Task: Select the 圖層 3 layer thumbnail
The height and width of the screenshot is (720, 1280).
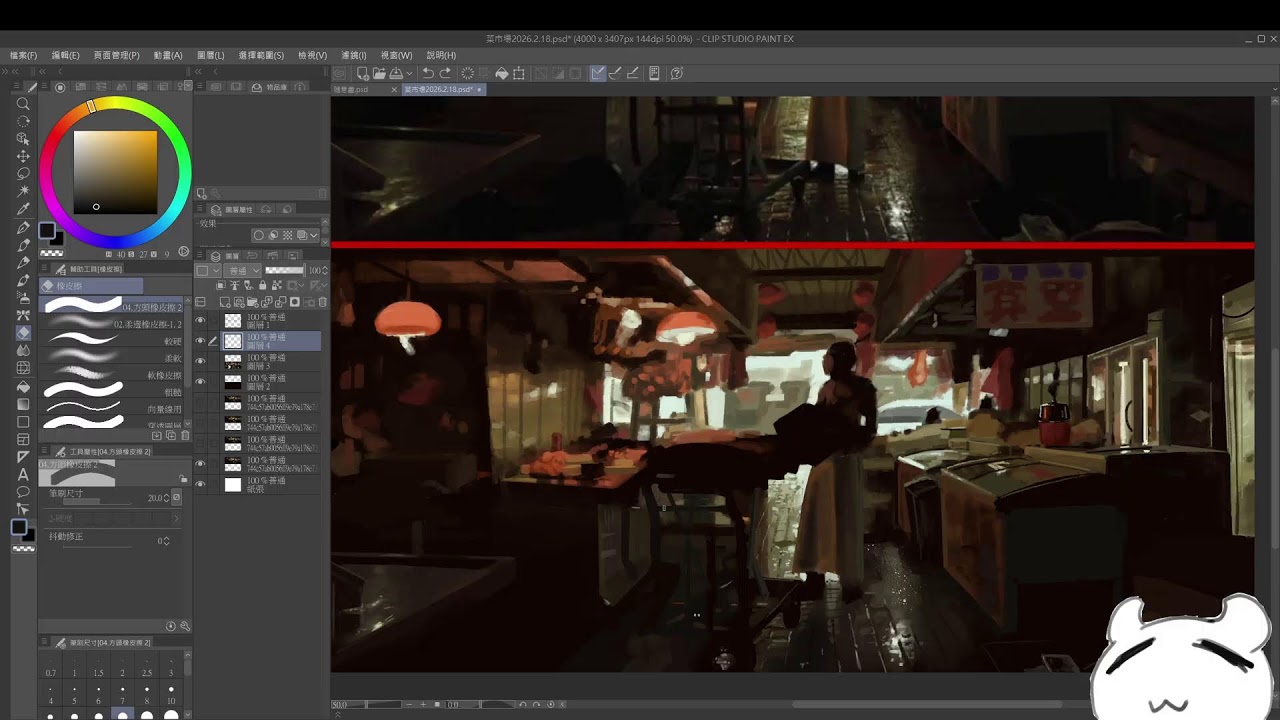Action: [x=233, y=361]
